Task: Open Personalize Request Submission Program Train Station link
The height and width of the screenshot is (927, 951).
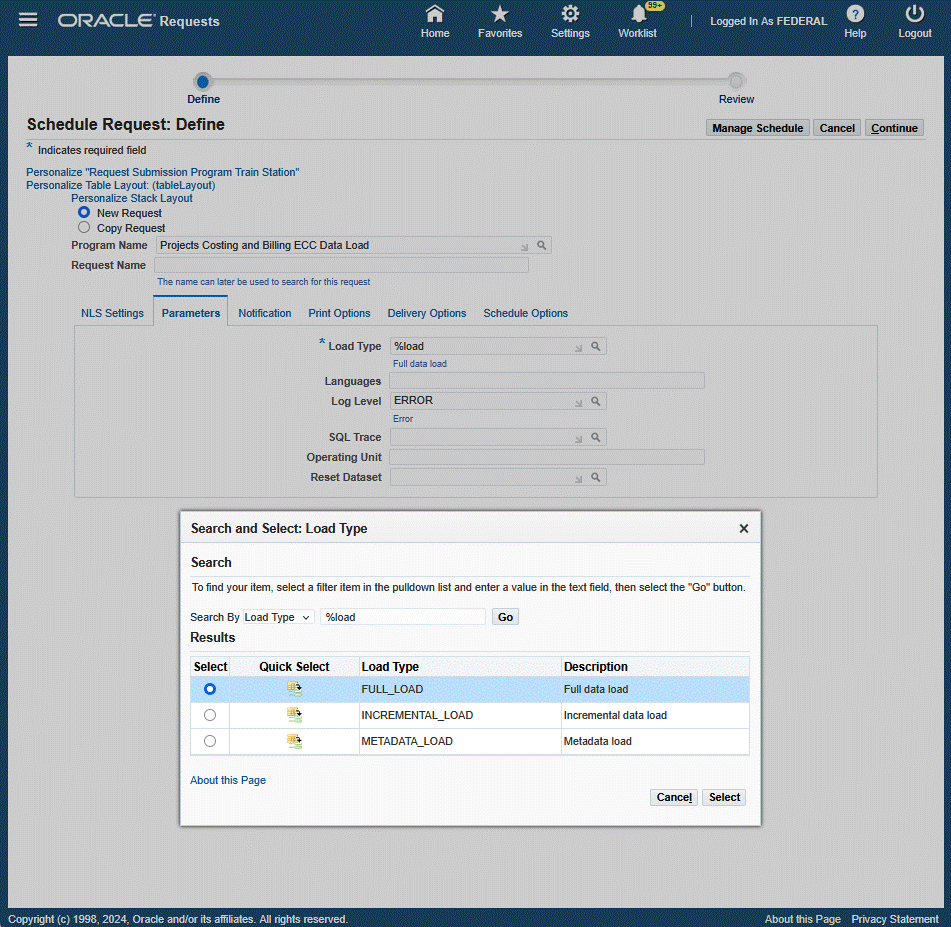Action: coord(163,172)
